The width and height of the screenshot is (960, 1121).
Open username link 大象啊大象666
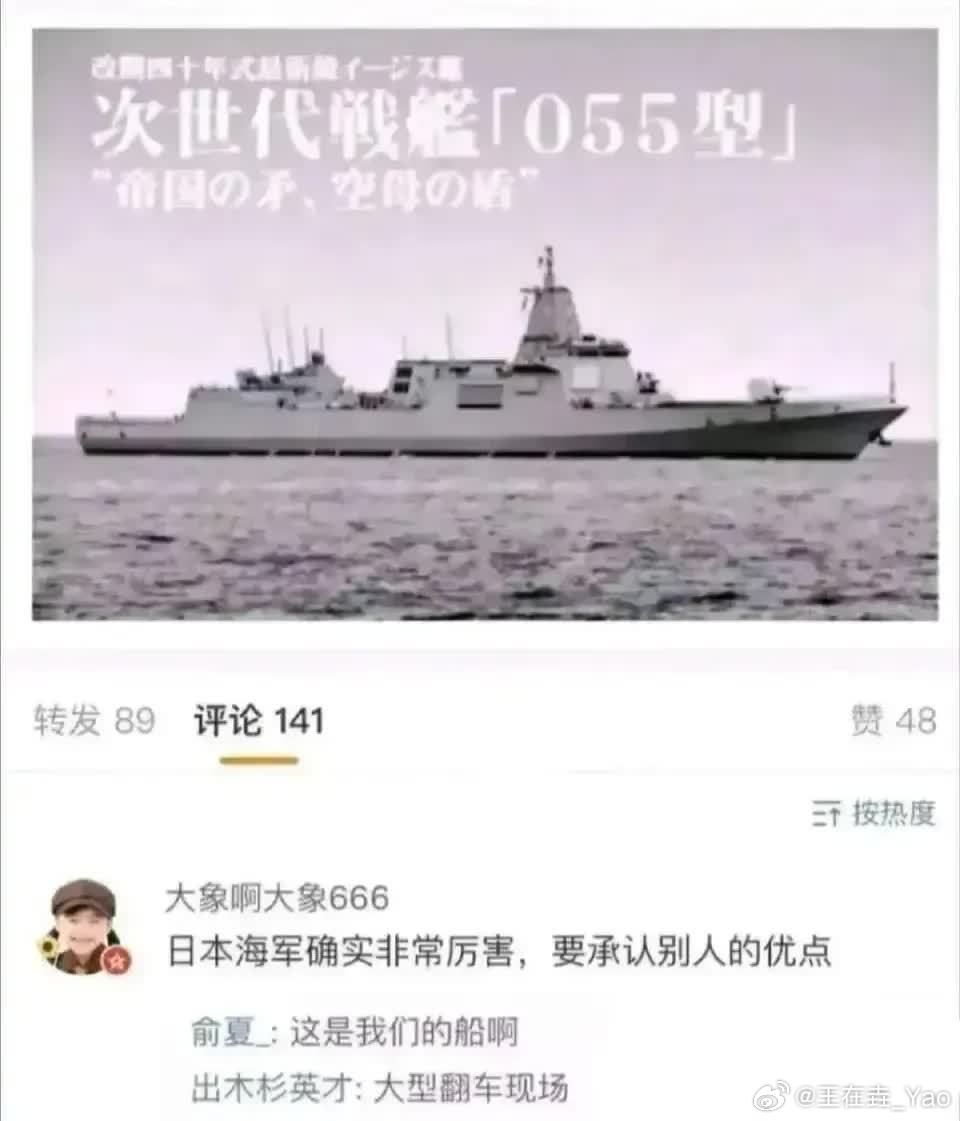tap(277, 898)
